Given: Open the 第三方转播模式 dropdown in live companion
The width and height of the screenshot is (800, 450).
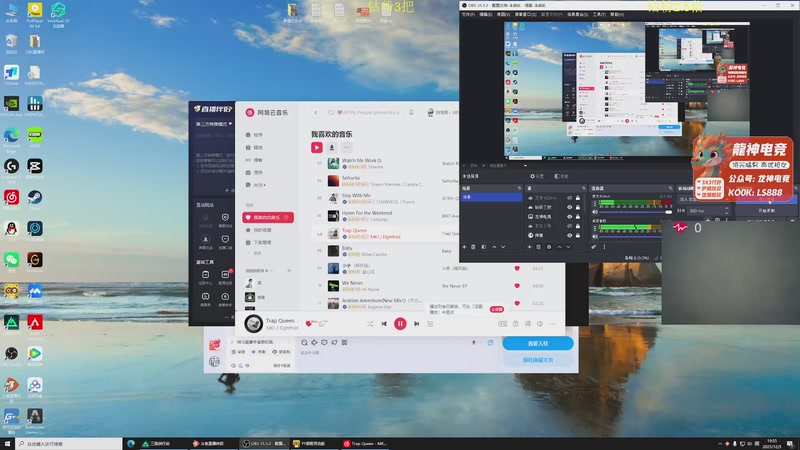Looking at the screenshot, I should coord(214,124).
